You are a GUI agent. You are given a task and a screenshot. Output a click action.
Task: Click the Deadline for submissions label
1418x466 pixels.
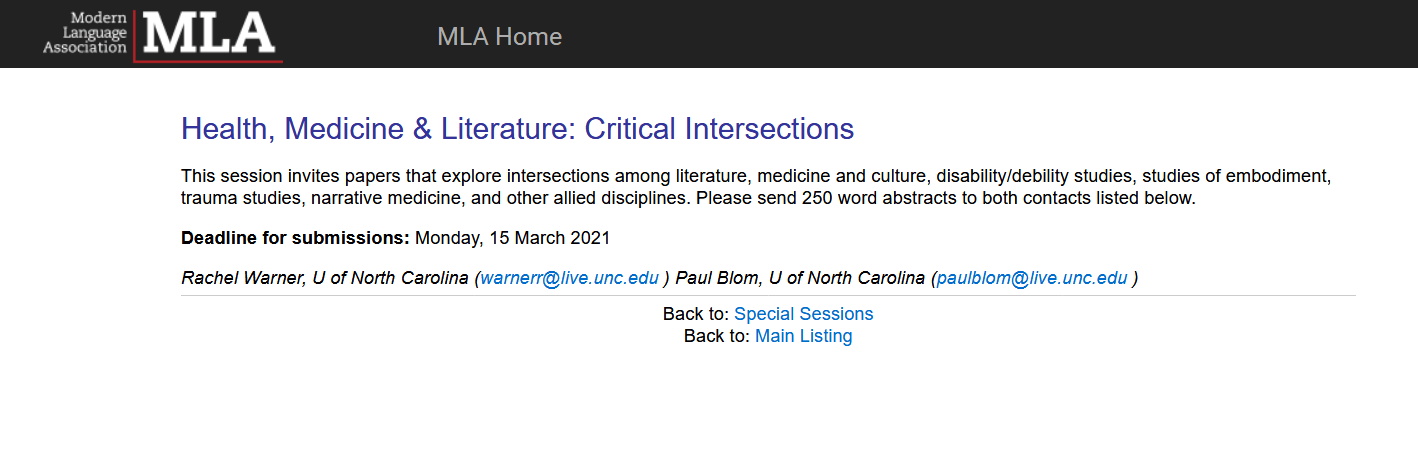(295, 238)
